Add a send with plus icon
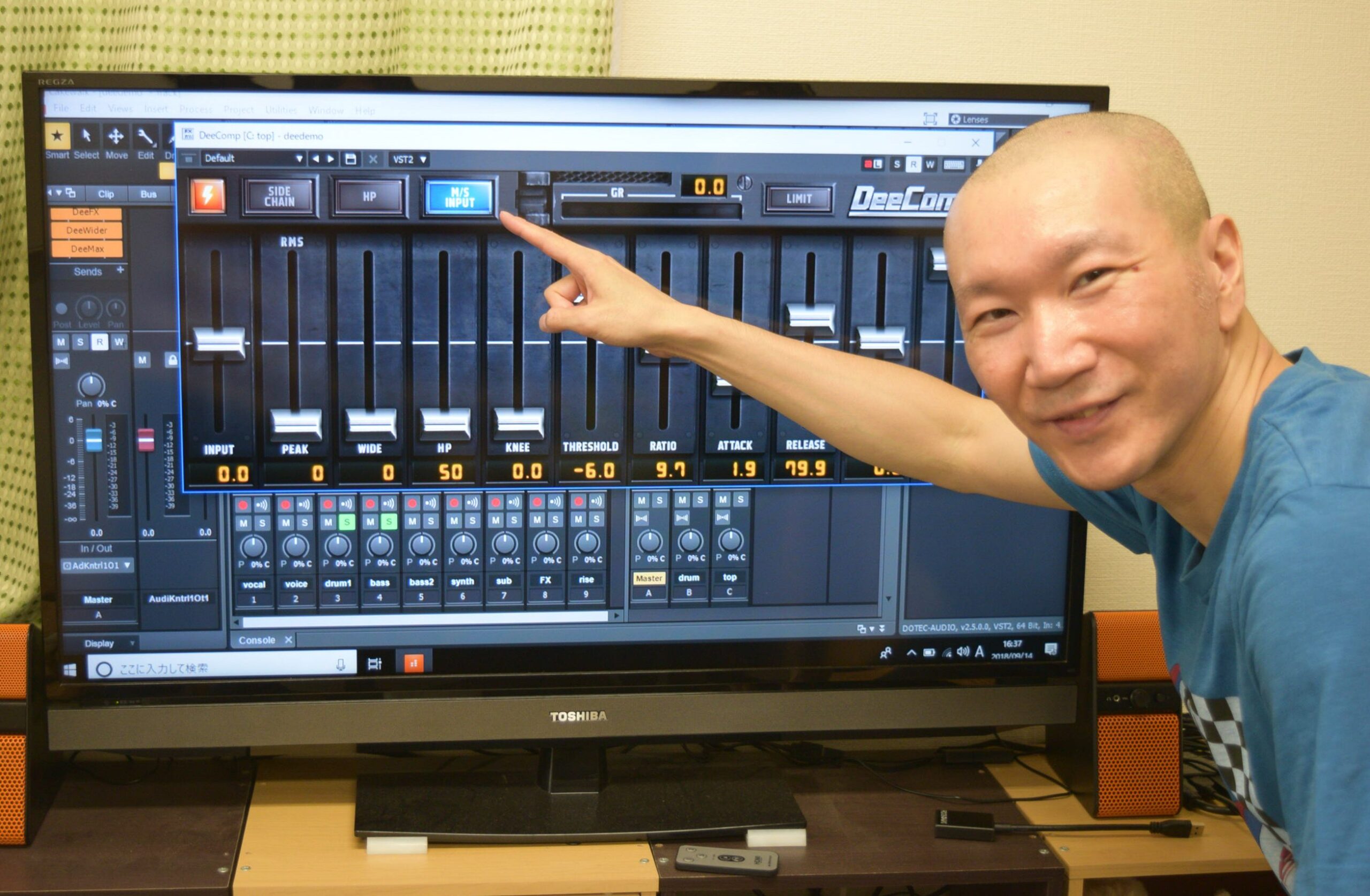The height and width of the screenshot is (896, 1370). point(120,270)
